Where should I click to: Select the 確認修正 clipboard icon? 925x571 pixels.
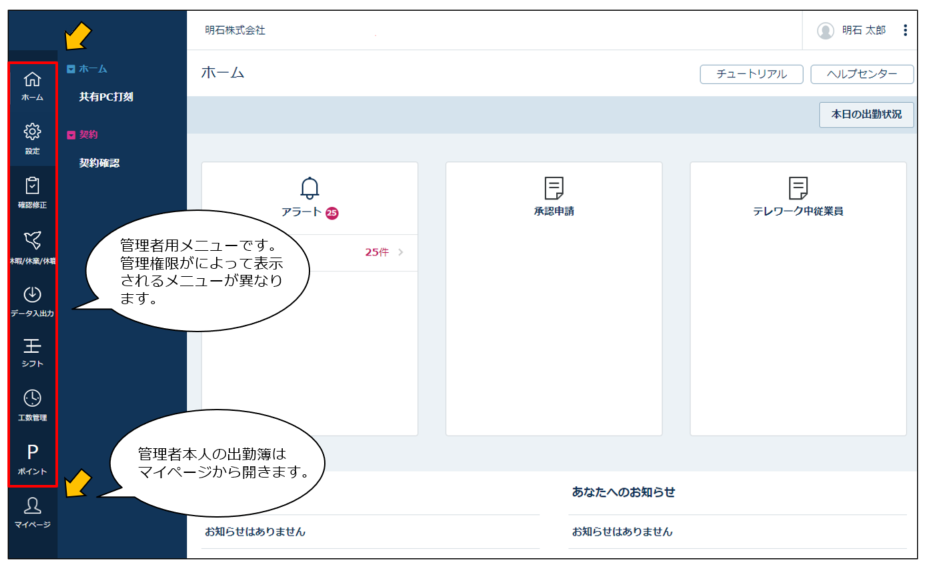(x=32, y=185)
